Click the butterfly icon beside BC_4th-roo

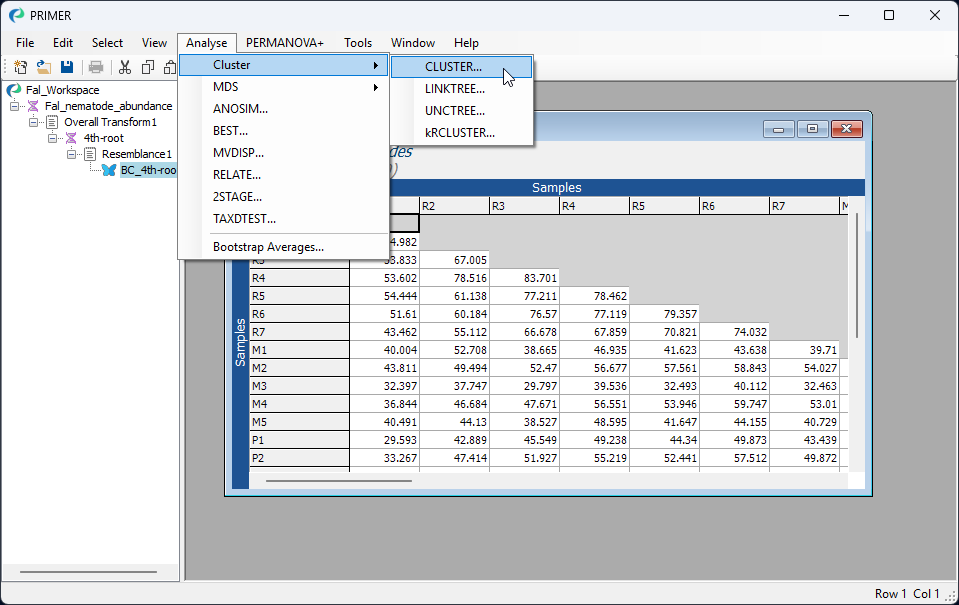click(x=108, y=170)
